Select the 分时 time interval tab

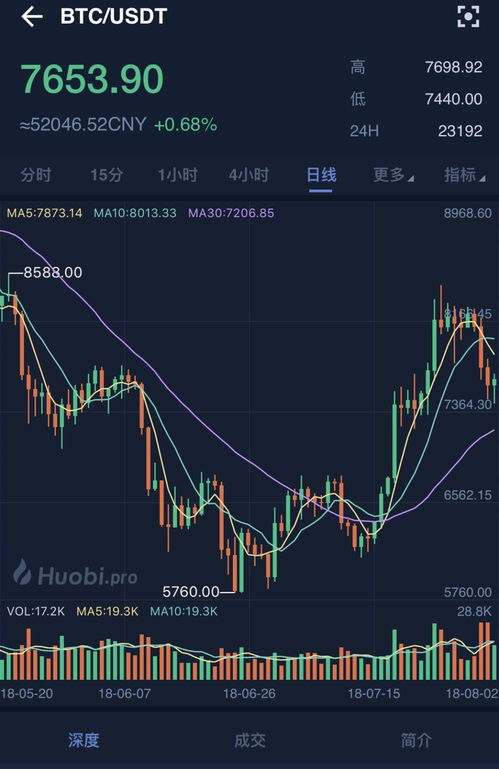tap(36, 175)
